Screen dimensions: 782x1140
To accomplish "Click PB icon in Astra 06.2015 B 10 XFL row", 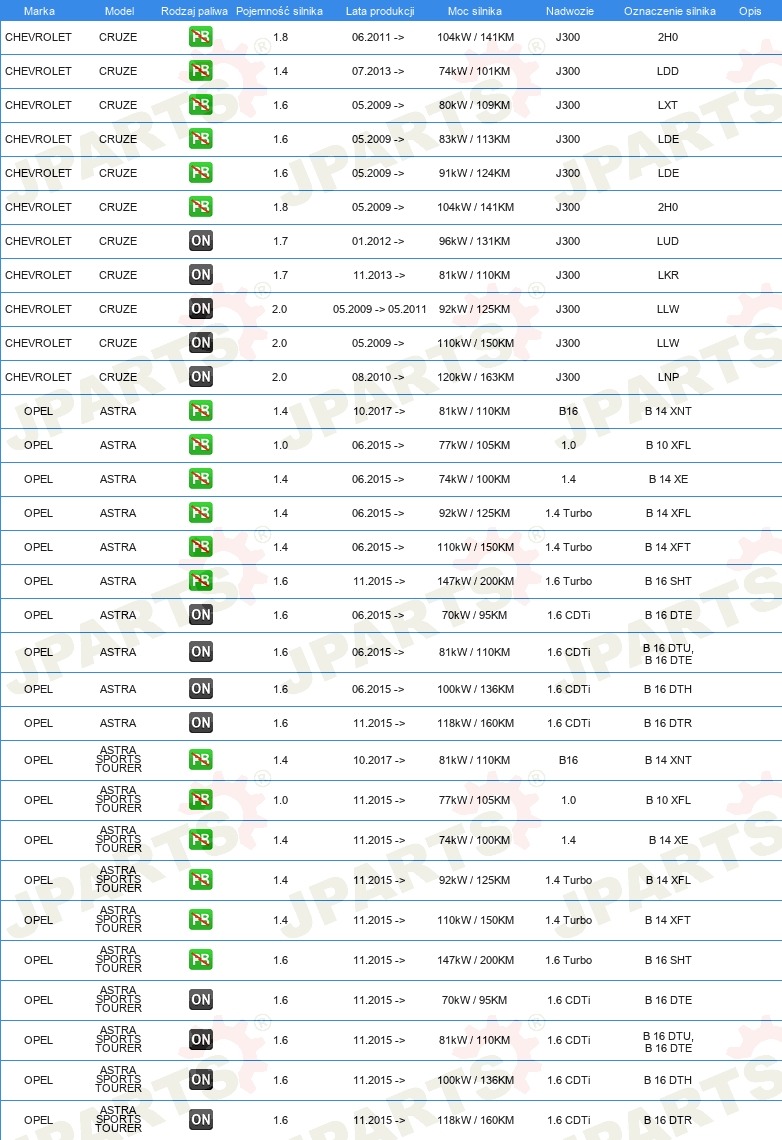I will [x=201, y=444].
